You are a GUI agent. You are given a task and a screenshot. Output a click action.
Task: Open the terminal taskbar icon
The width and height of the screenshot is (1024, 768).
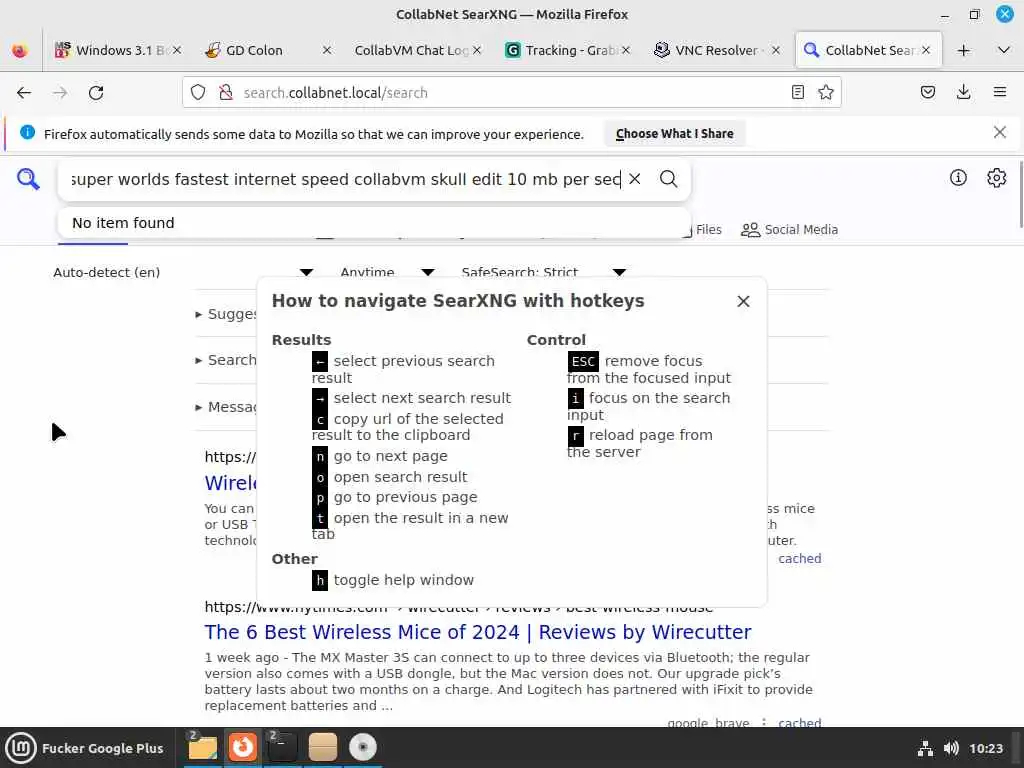(x=282, y=748)
